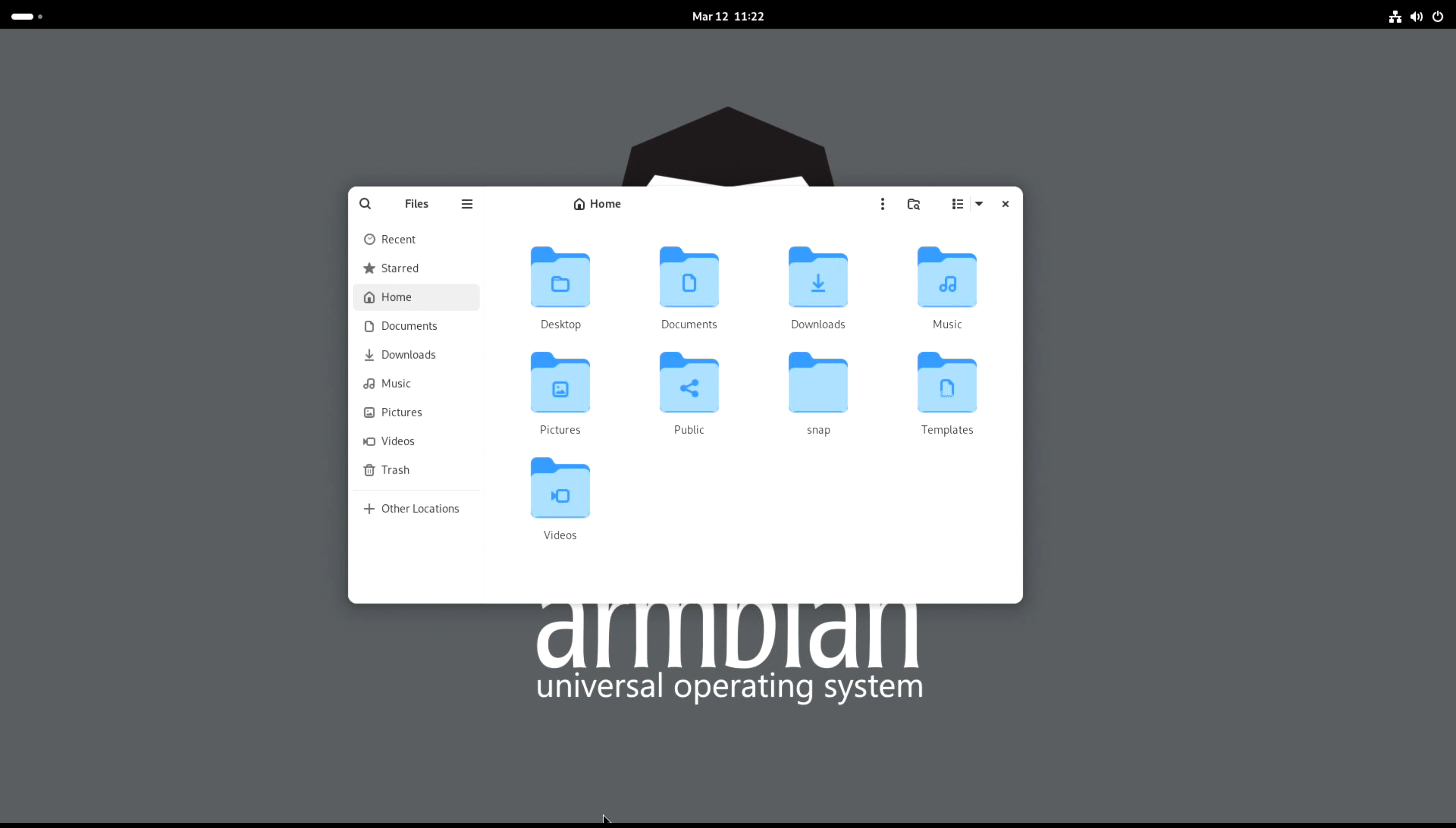Open the search icon in Files
This screenshot has height=828, width=1456.
[365, 204]
